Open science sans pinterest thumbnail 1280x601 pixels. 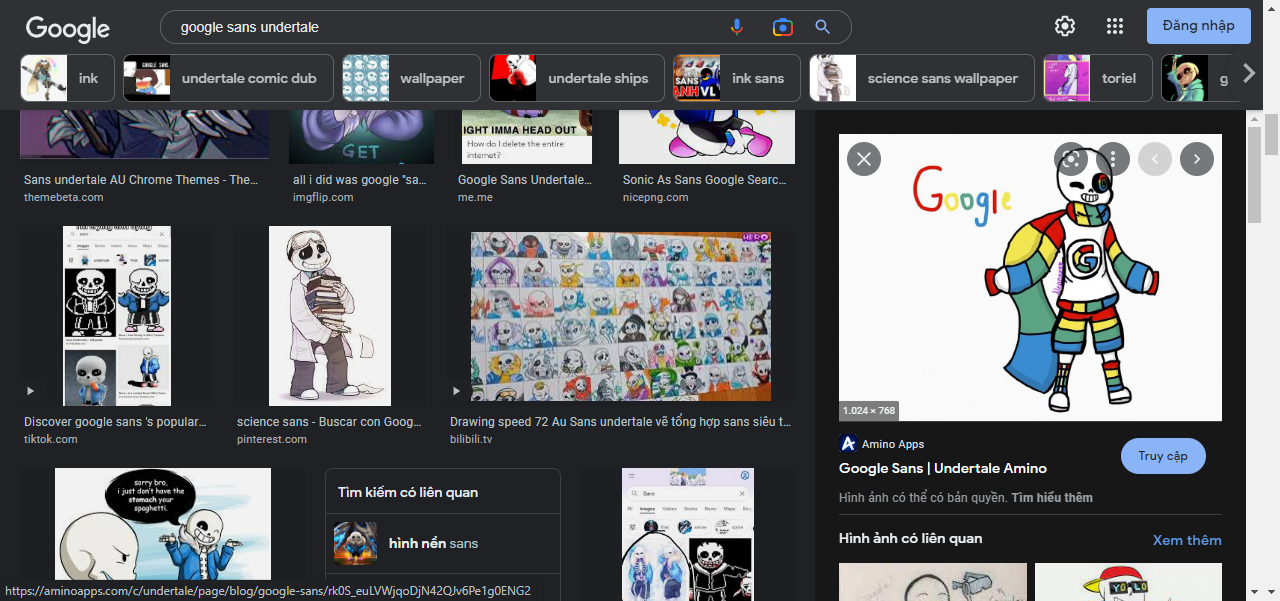click(330, 316)
